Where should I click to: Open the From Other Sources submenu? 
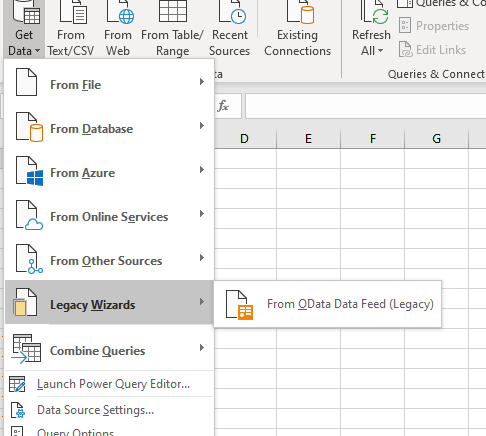coord(109,258)
